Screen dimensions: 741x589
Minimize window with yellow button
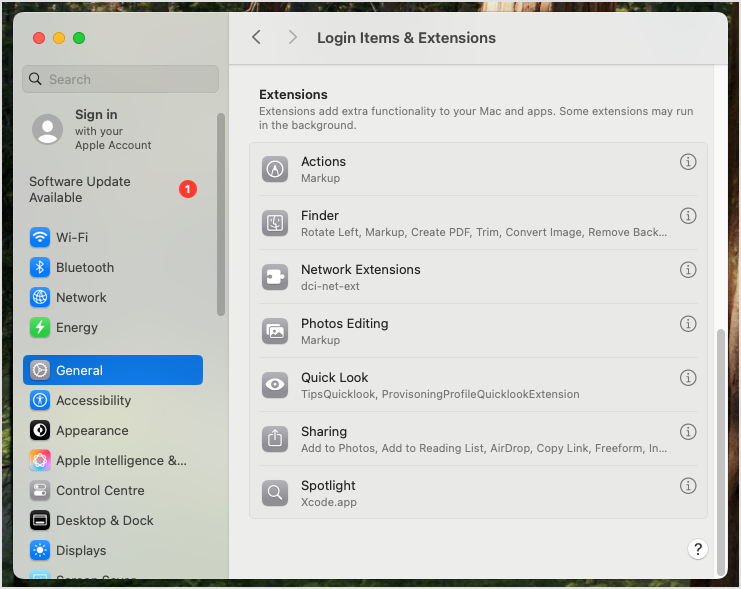click(x=59, y=38)
